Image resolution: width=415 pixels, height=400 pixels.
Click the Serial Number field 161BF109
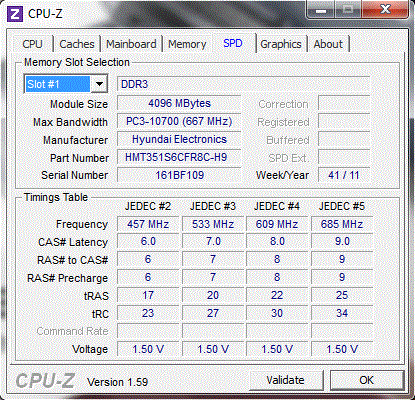tap(179, 175)
